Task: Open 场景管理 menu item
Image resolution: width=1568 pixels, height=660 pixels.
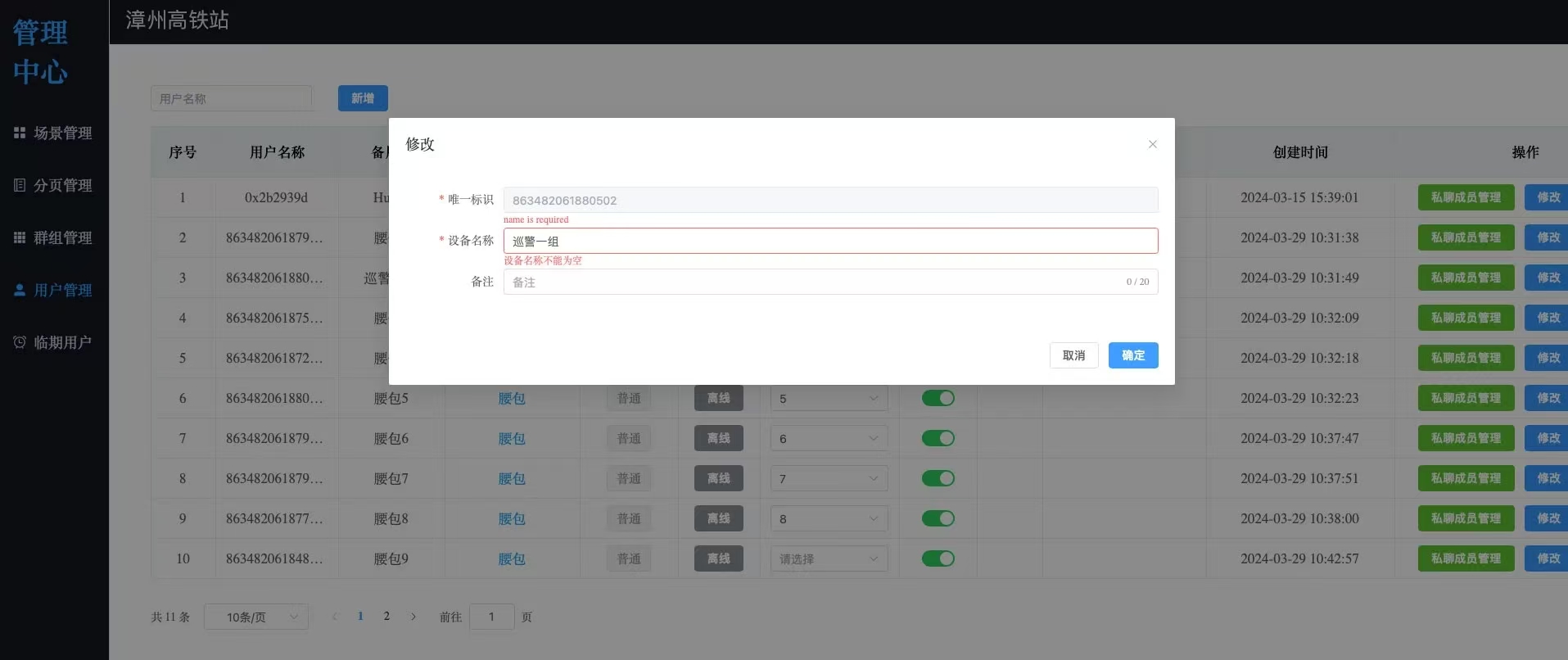Action: [54, 133]
